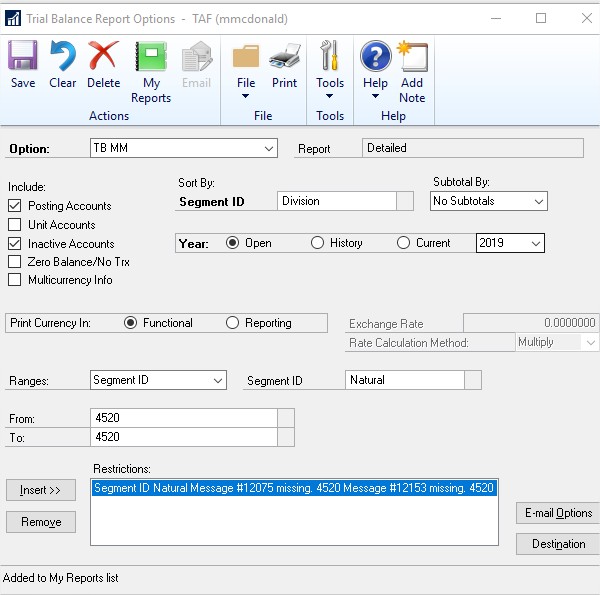The width and height of the screenshot is (600, 595).
Task: Select the Current year radio button
Action: pyautogui.click(x=403, y=243)
